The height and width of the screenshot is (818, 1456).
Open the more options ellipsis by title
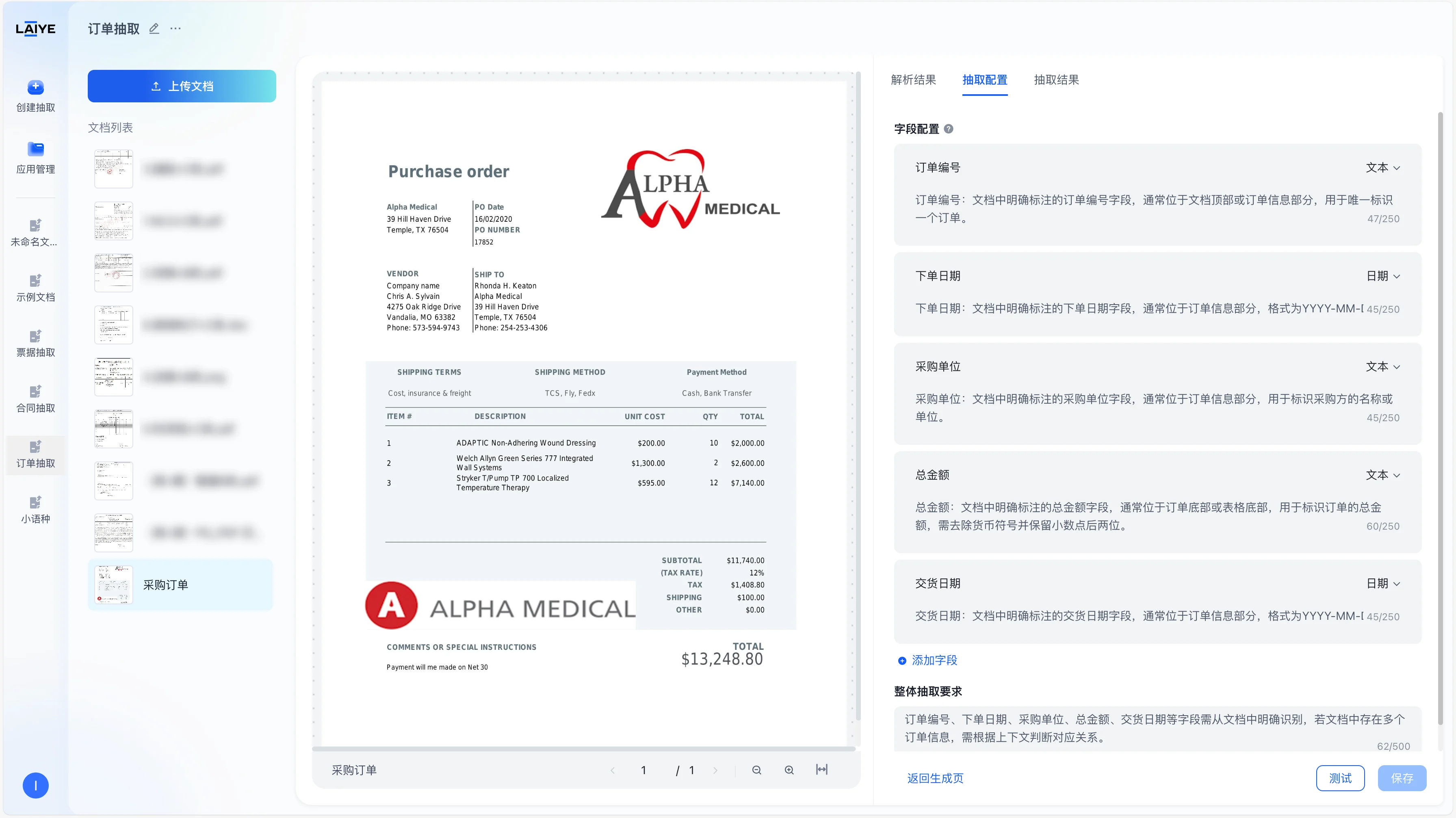pos(176,28)
